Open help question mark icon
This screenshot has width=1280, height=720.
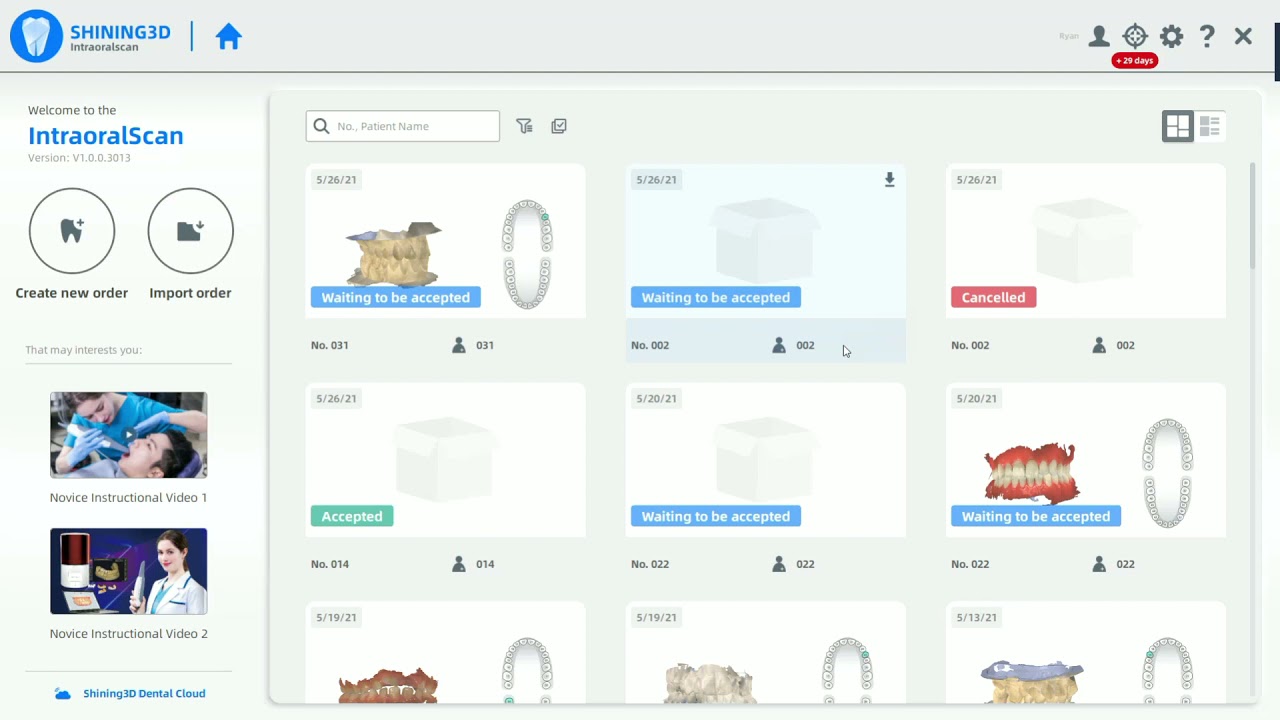click(1207, 37)
